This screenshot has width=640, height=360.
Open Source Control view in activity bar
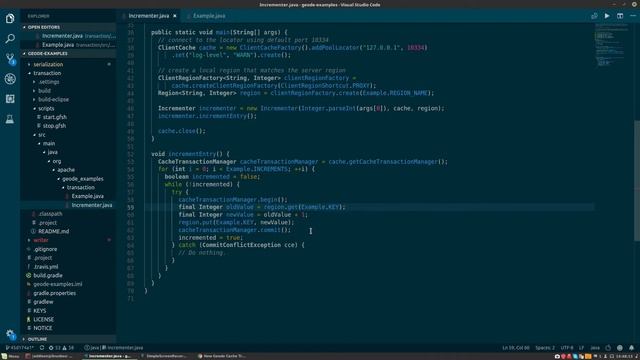click(x=10, y=59)
